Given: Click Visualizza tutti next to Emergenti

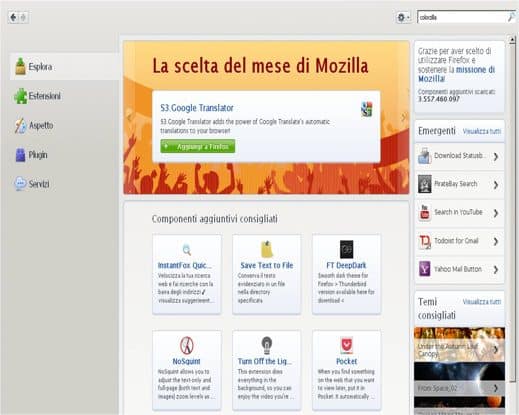Looking at the screenshot, I should [x=482, y=131].
